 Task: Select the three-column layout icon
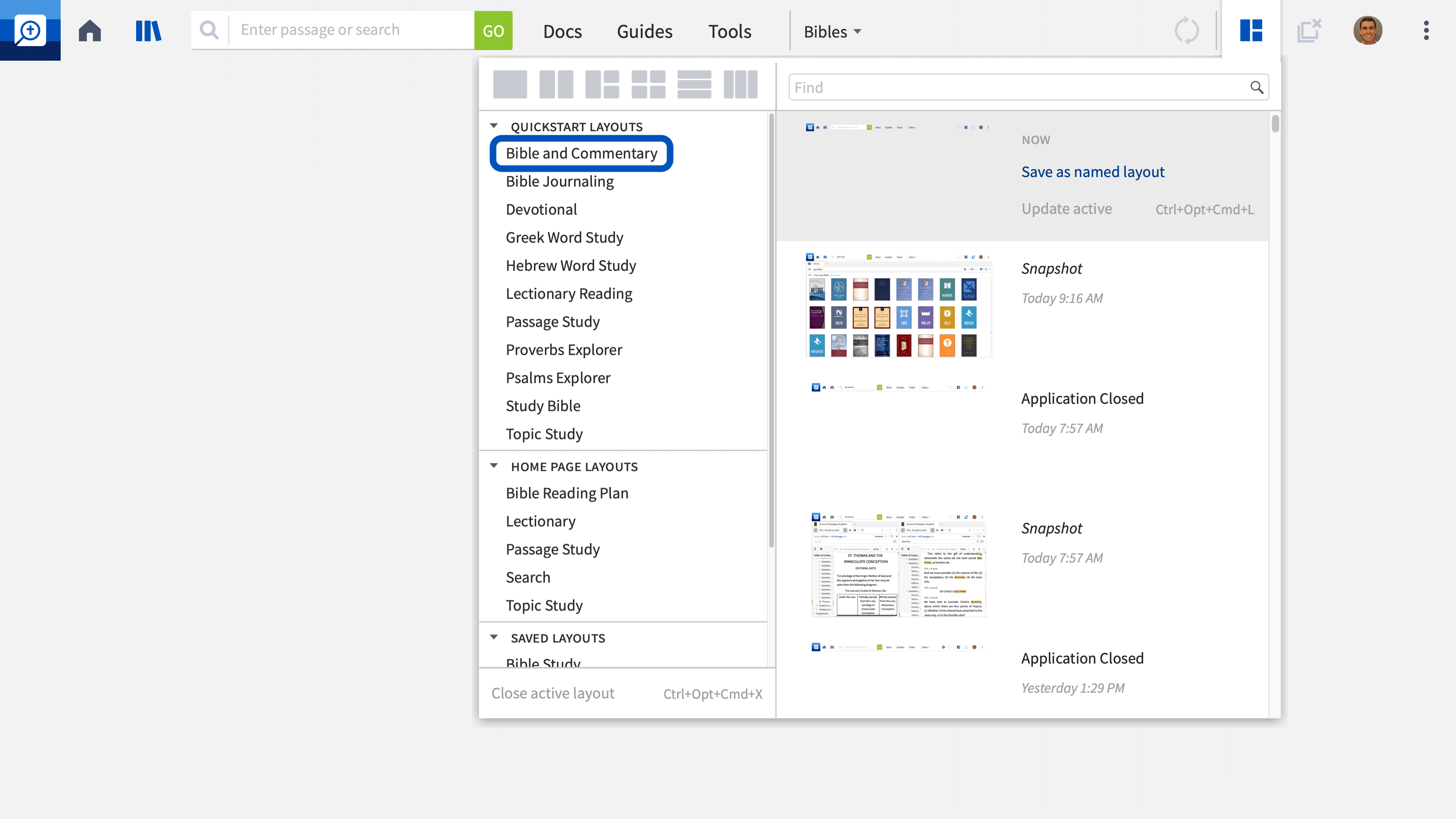pos(740,85)
